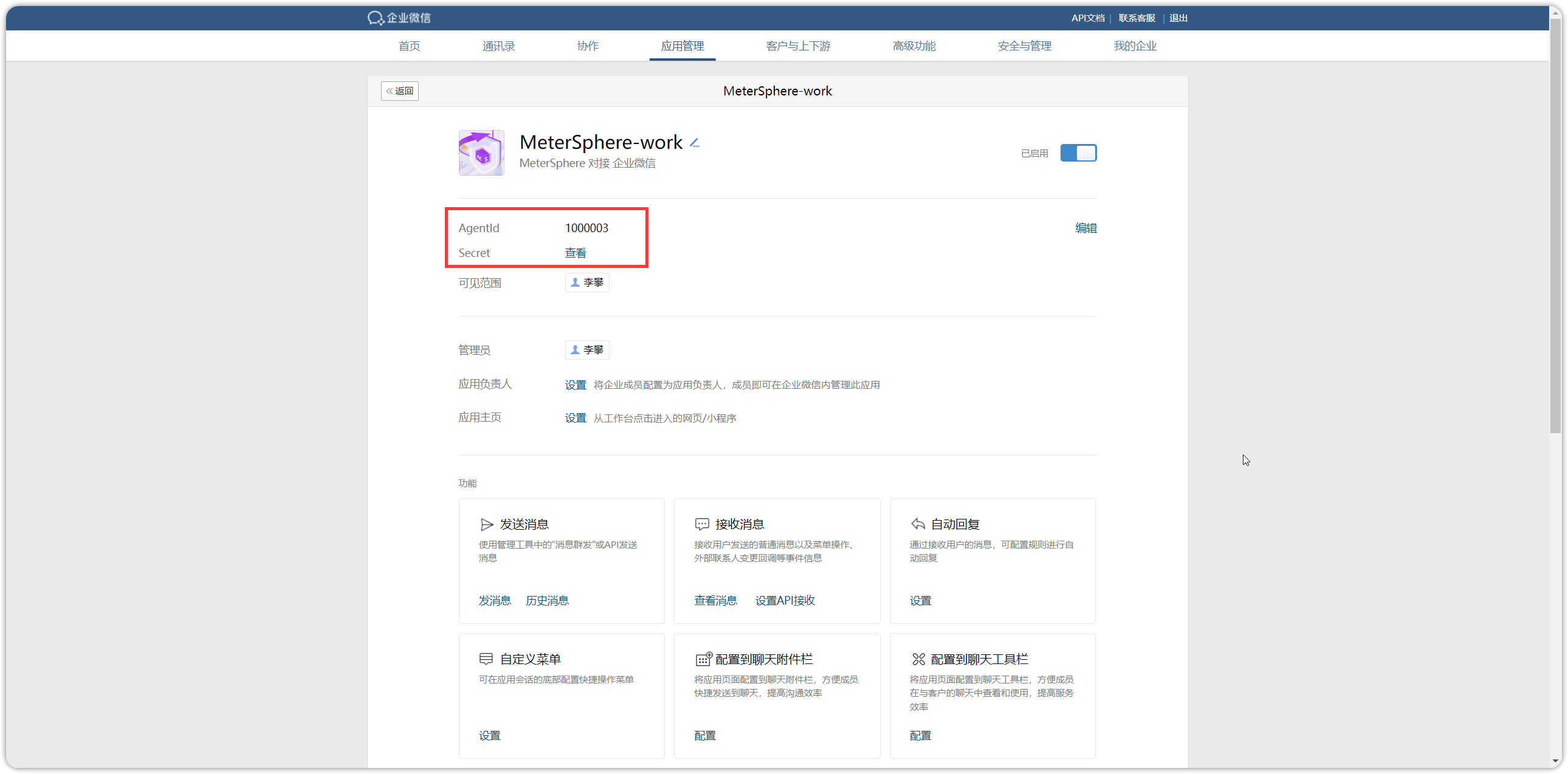Click the pencil icon to rename MeterSphere-work

tap(695, 143)
